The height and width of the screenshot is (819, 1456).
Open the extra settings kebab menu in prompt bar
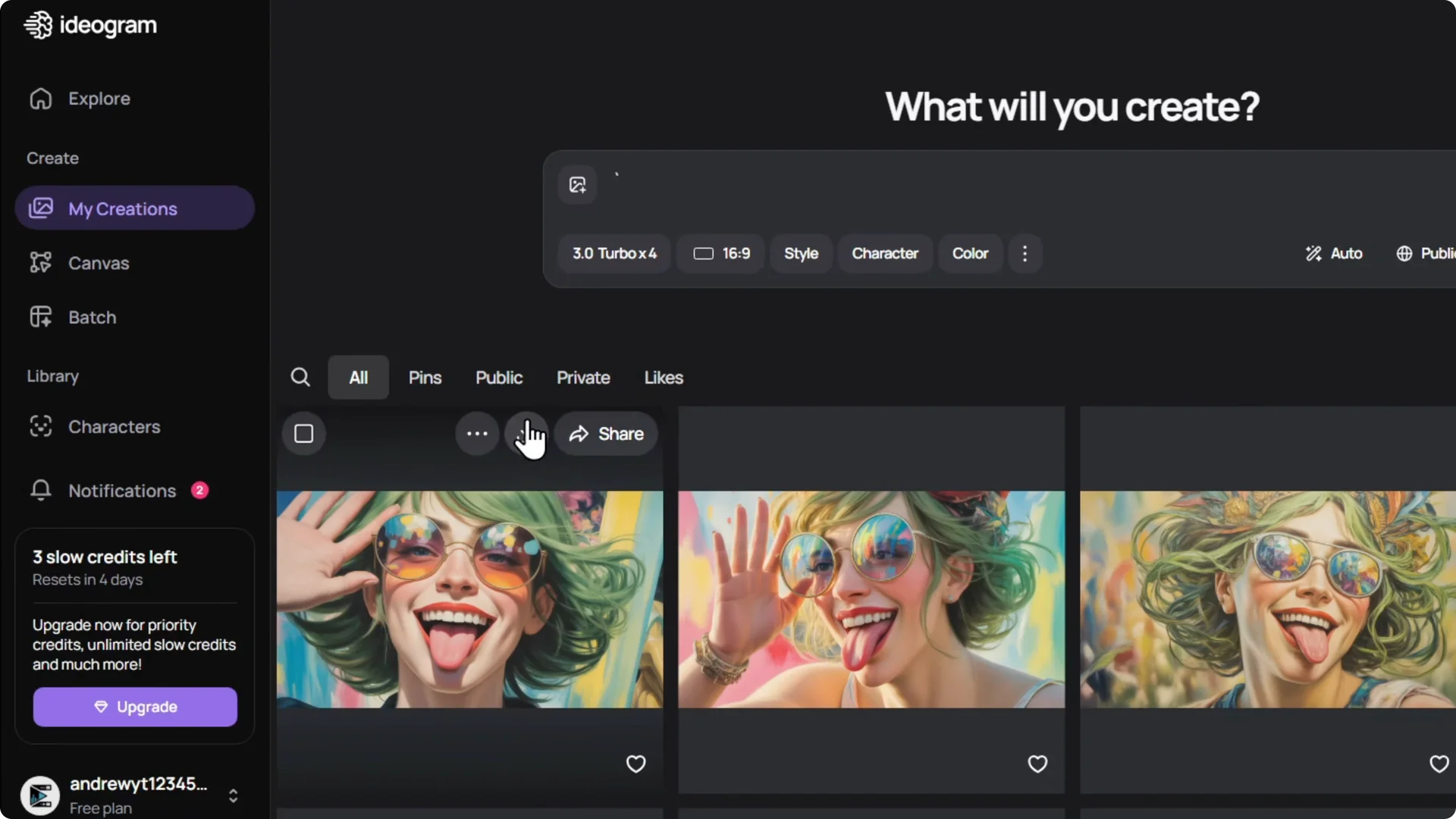(x=1025, y=253)
